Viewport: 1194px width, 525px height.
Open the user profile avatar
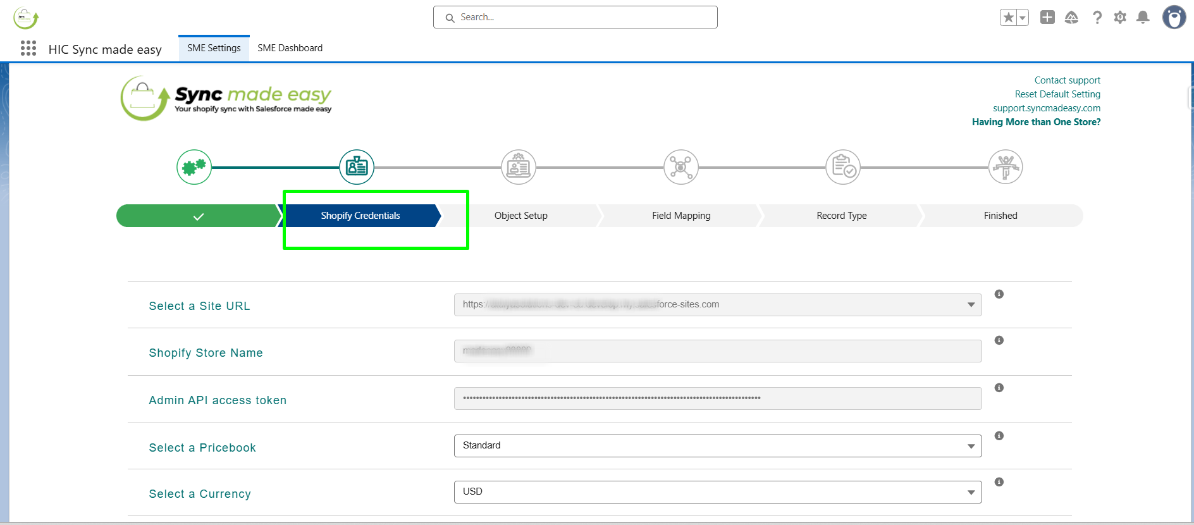click(x=1174, y=18)
